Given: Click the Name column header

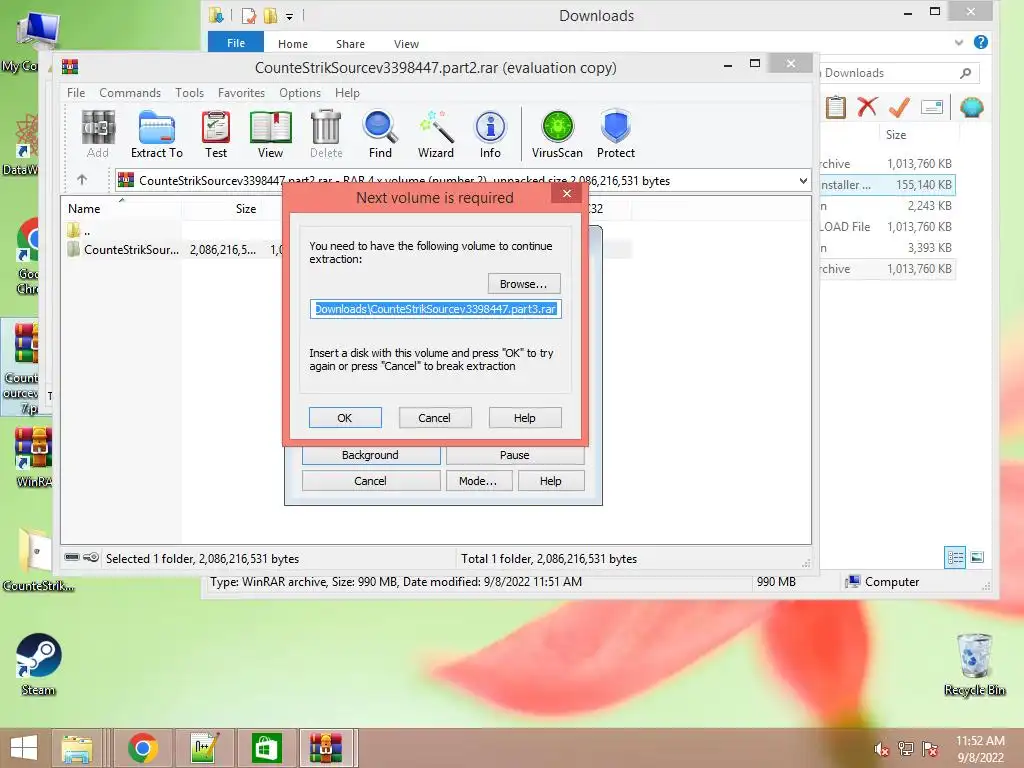Looking at the screenshot, I should [84, 208].
